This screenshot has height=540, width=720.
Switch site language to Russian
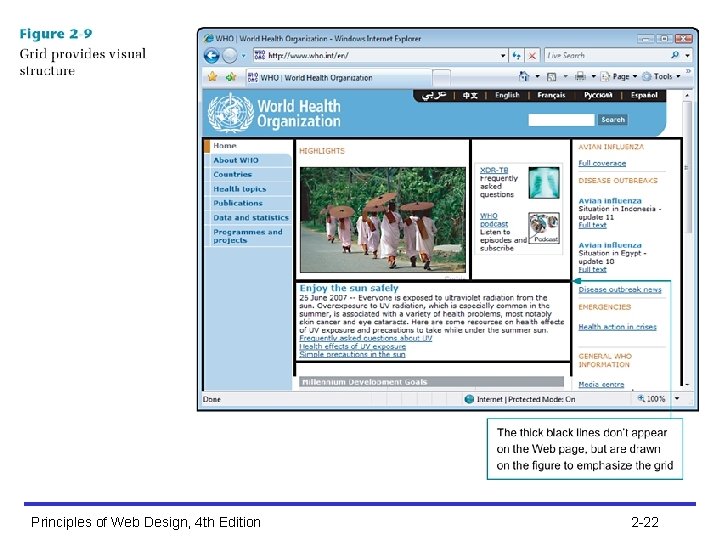point(598,95)
